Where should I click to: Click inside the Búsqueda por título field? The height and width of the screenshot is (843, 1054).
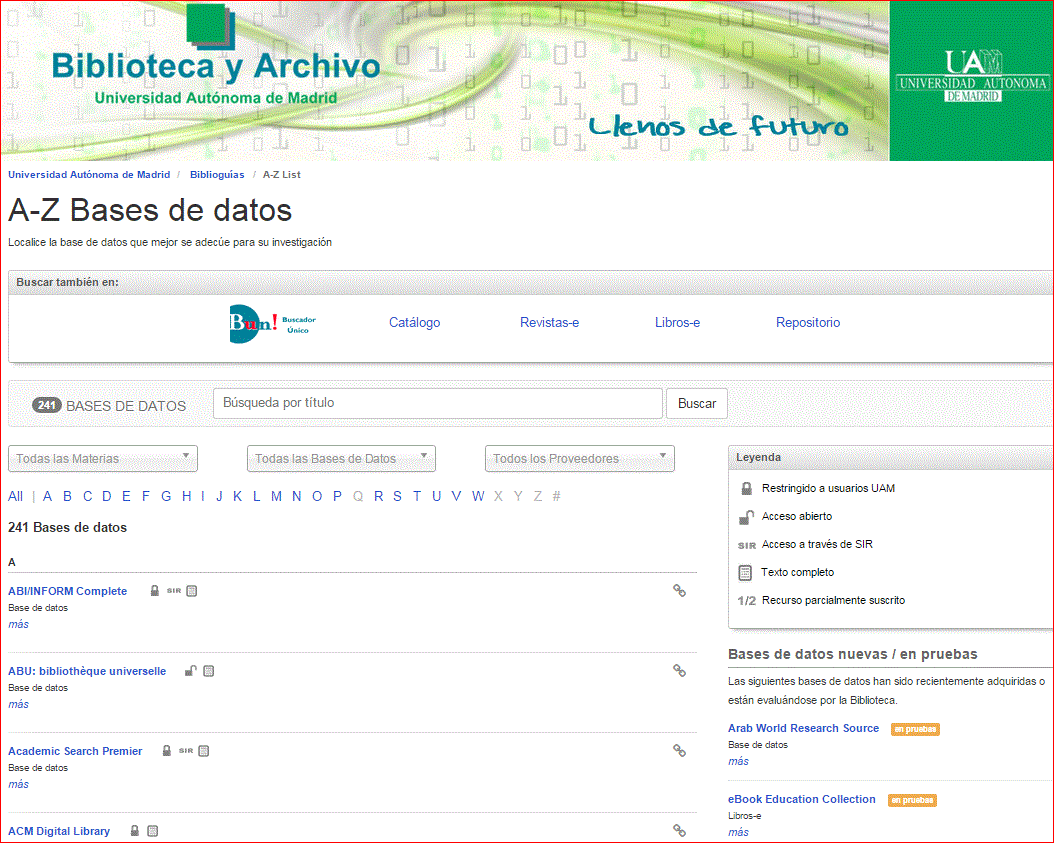(438, 403)
